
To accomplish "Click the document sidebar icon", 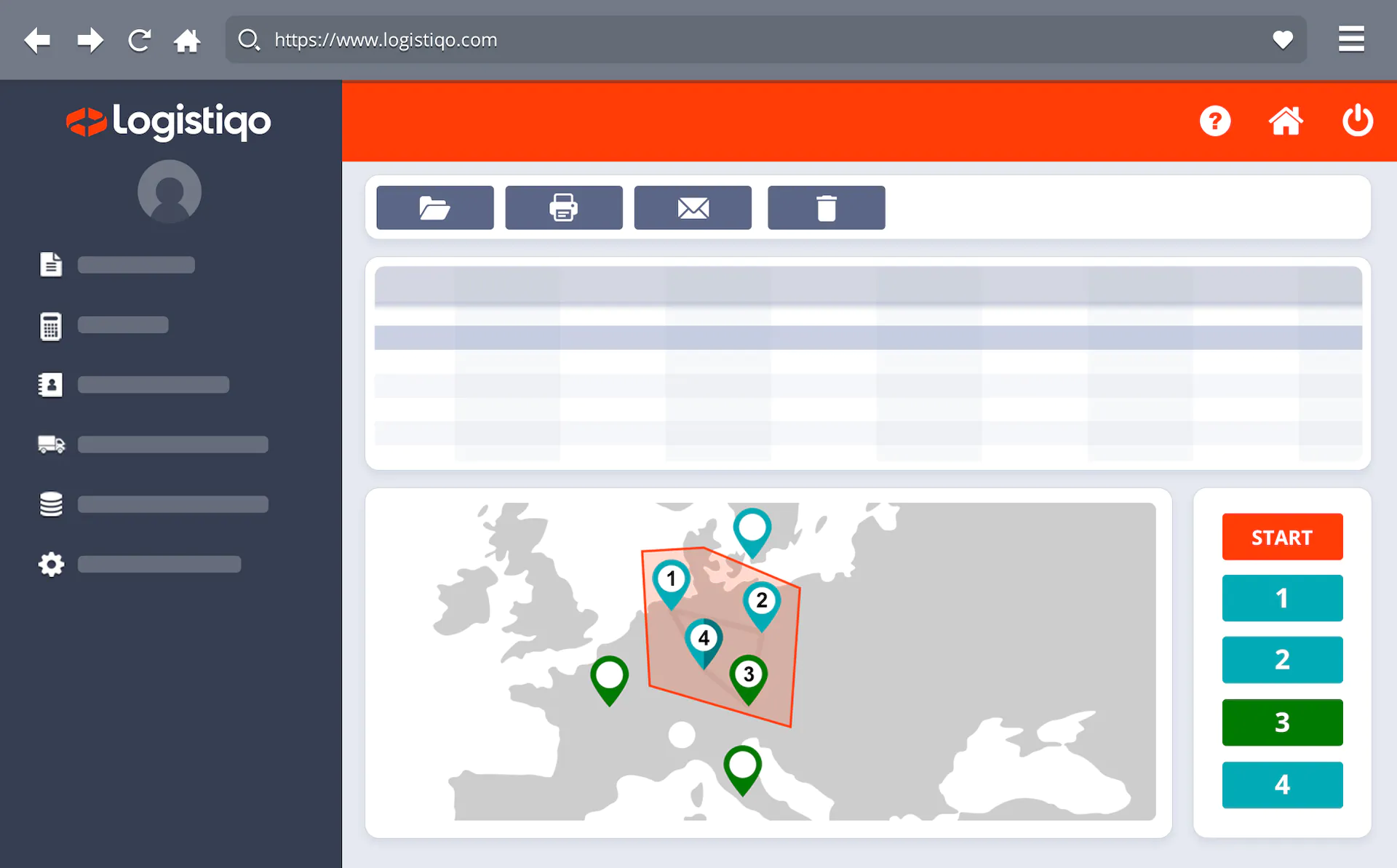I will tap(51, 264).
